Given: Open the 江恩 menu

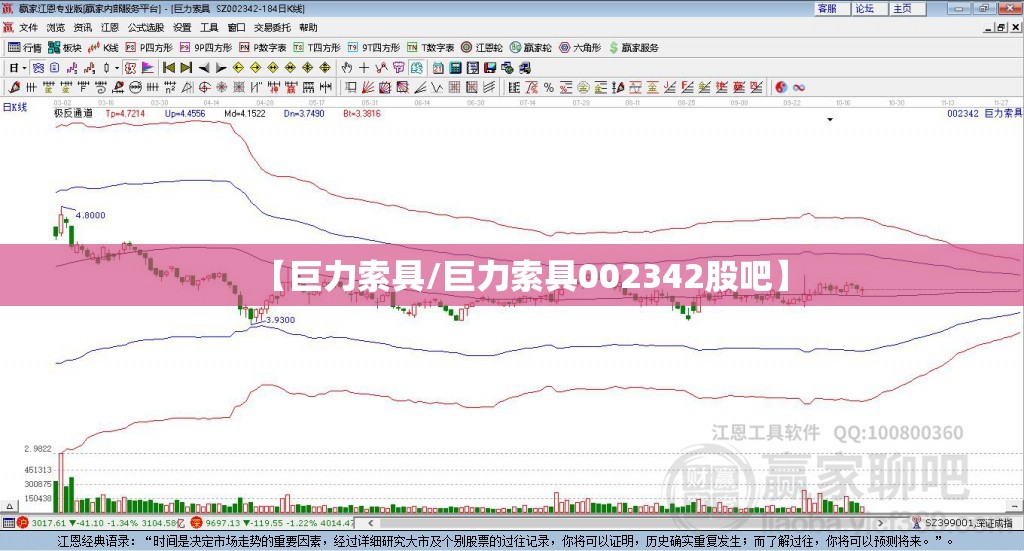Looking at the screenshot, I should pos(110,27).
